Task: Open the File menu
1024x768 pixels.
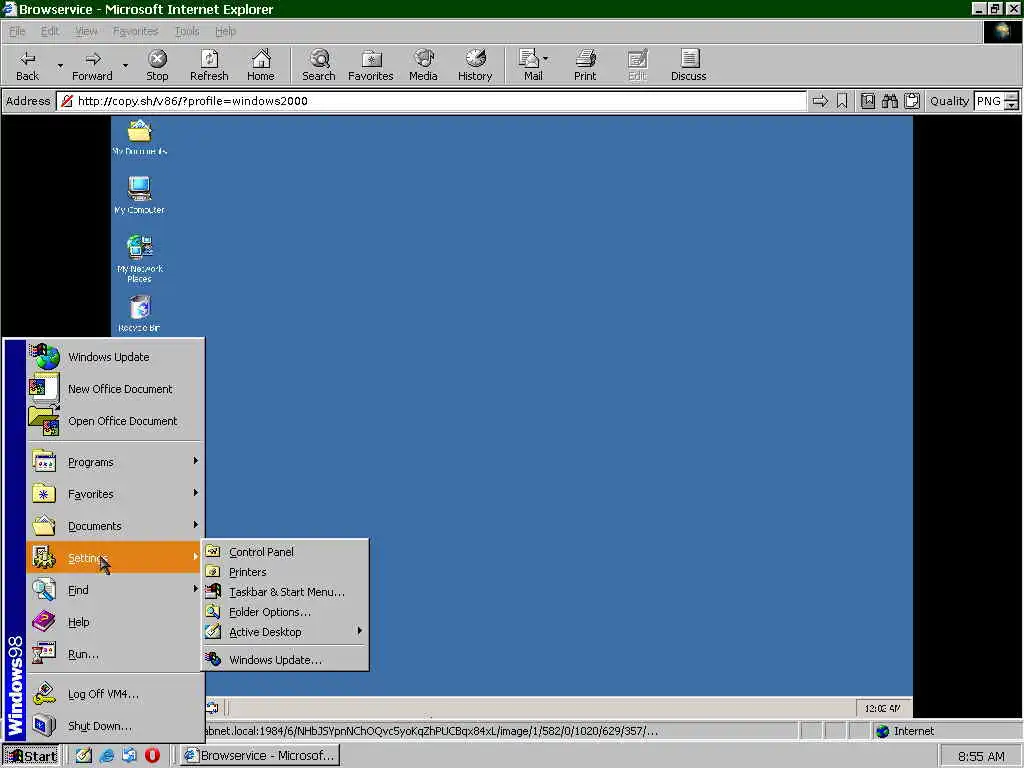Action: [x=17, y=31]
